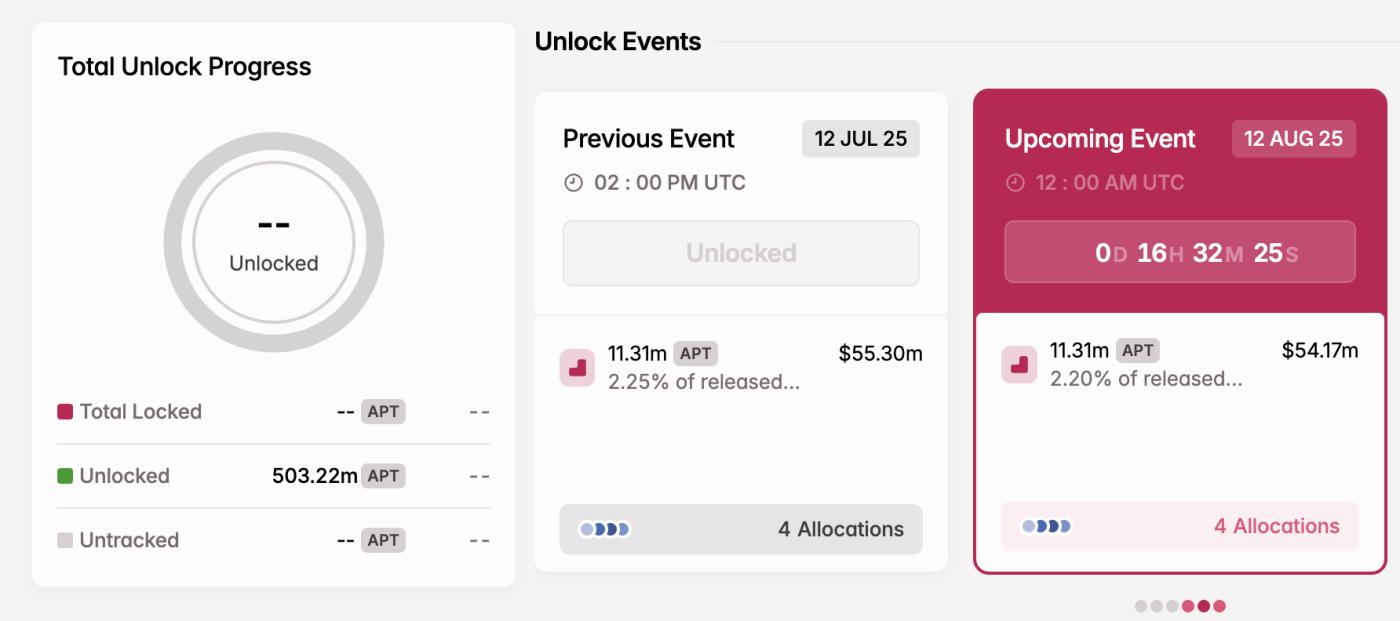Click the Unlocked button in Previous Event

(740, 253)
